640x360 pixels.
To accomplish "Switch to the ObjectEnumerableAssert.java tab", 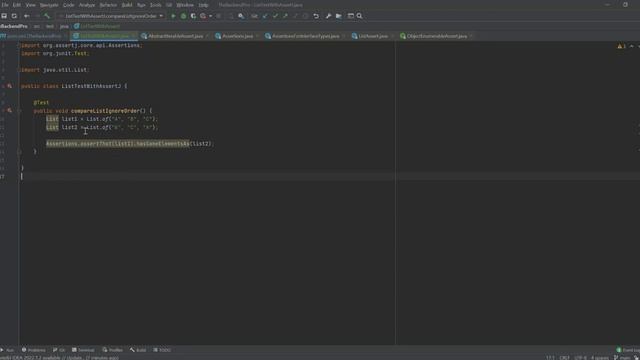I will point(437,36).
